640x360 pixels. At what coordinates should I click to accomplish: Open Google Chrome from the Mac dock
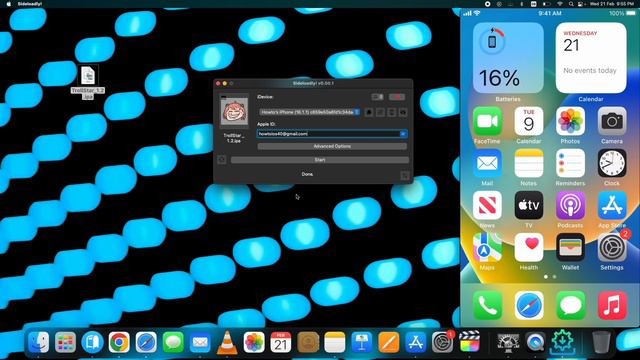pyautogui.click(x=119, y=342)
